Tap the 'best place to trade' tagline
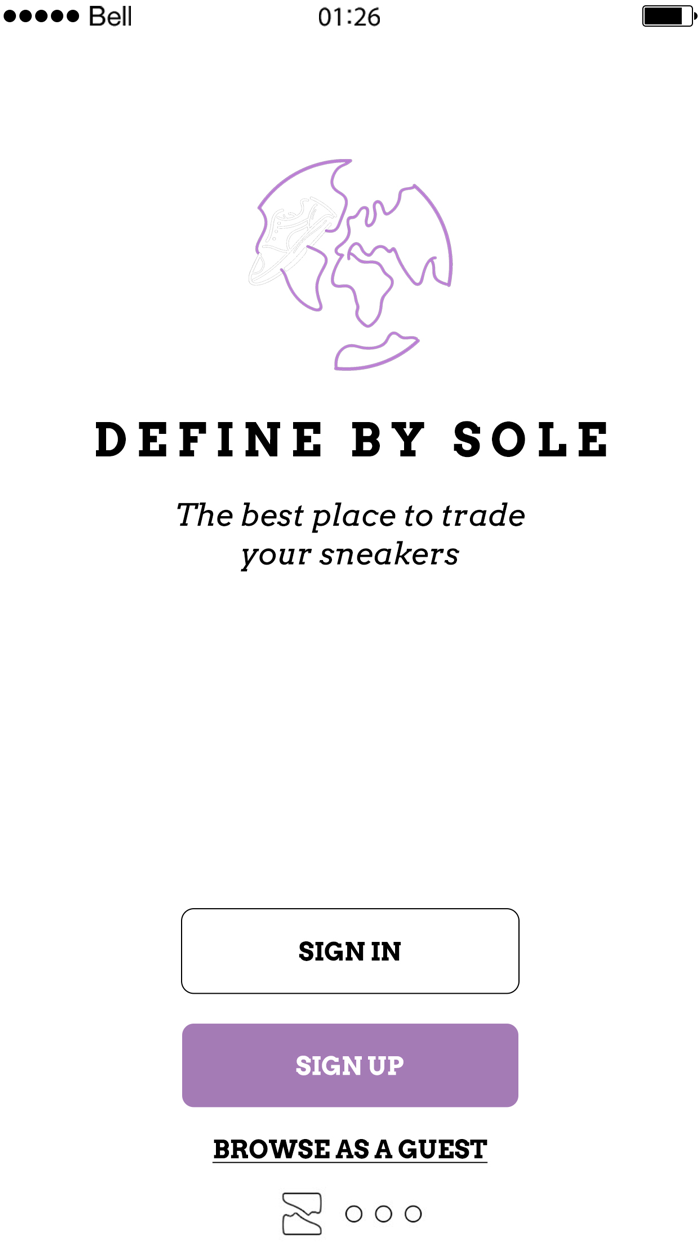This screenshot has height=1244, width=700. point(350,533)
